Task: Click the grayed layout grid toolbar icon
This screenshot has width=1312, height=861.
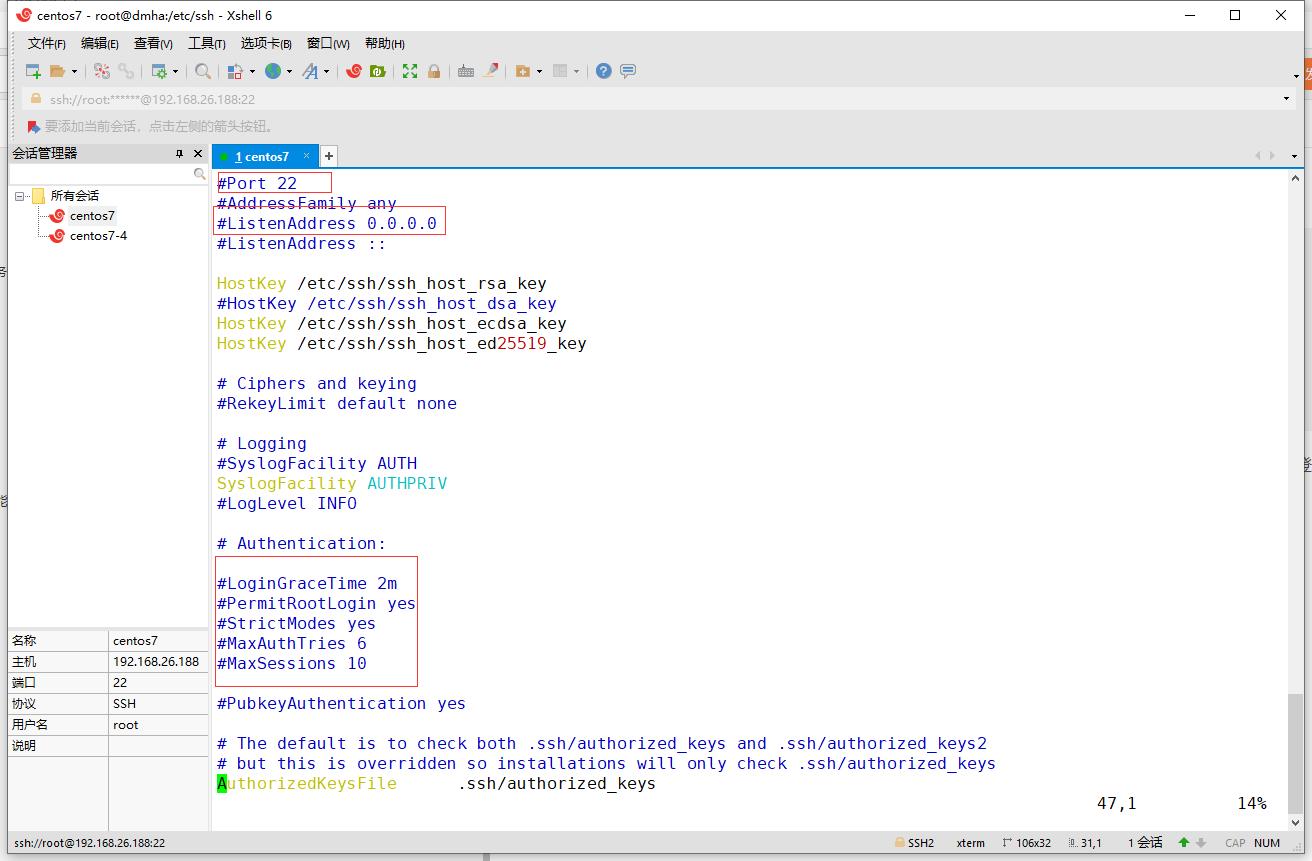Action: (560, 71)
